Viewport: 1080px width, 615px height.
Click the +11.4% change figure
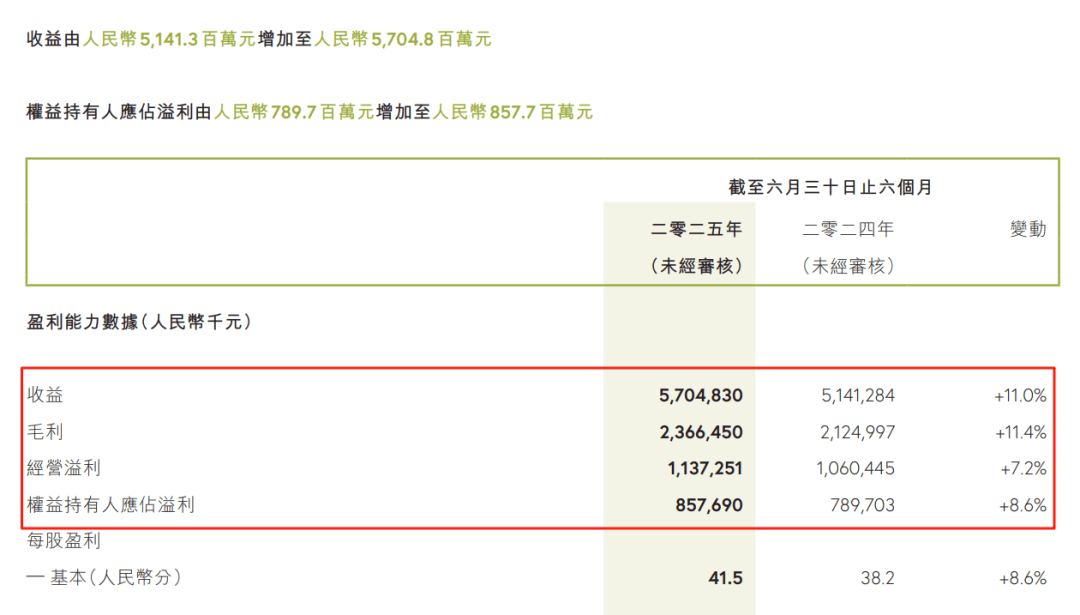[1020, 432]
